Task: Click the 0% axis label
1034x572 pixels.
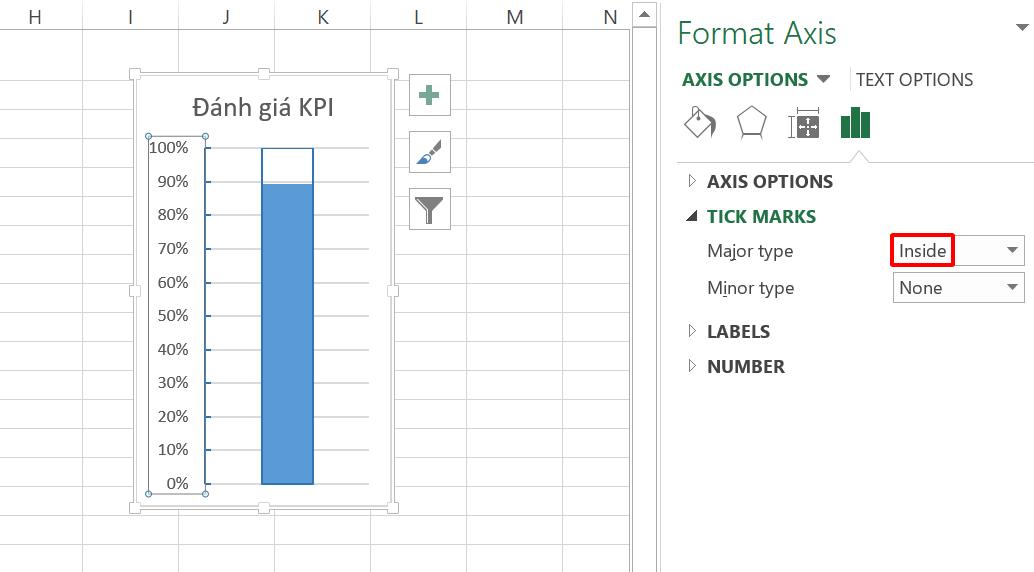Action: [177, 483]
